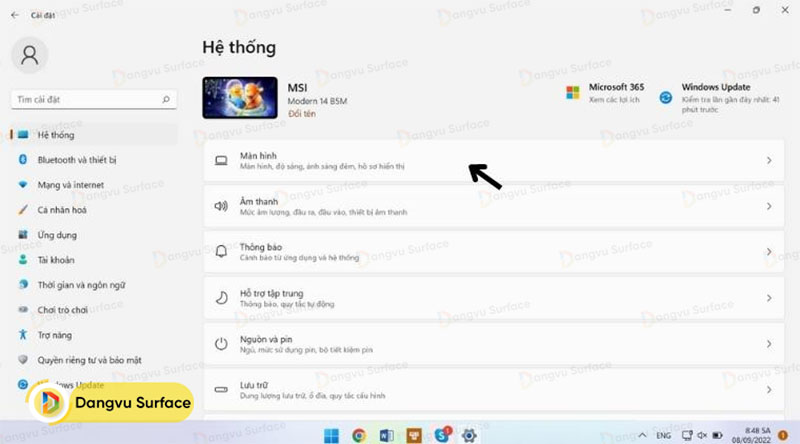The width and height of the screenshot is (800, 444).
Task: Expand the Thông báo row chevron
Action: coord(769,252)
